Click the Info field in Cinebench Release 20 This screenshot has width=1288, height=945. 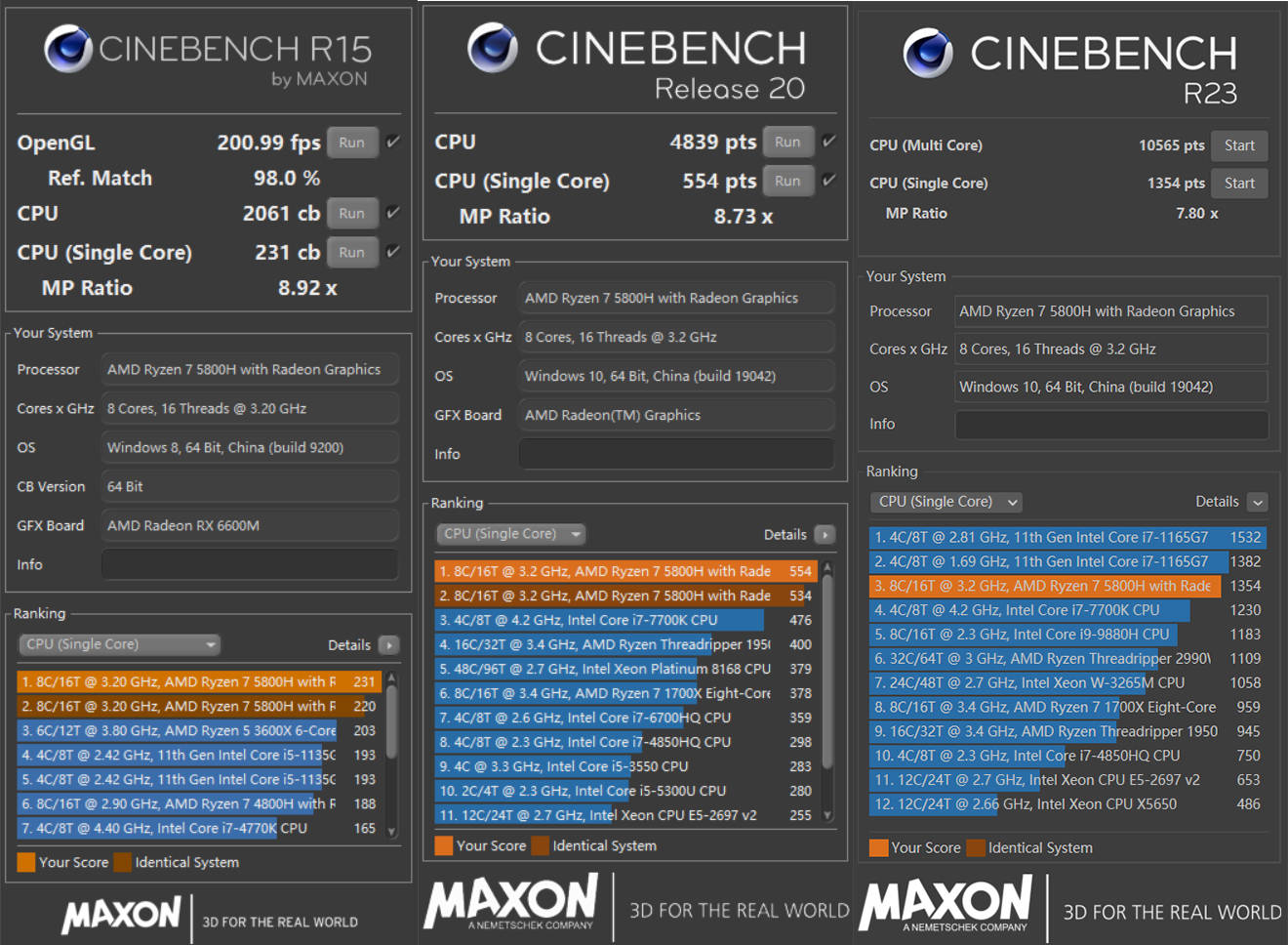676,454
